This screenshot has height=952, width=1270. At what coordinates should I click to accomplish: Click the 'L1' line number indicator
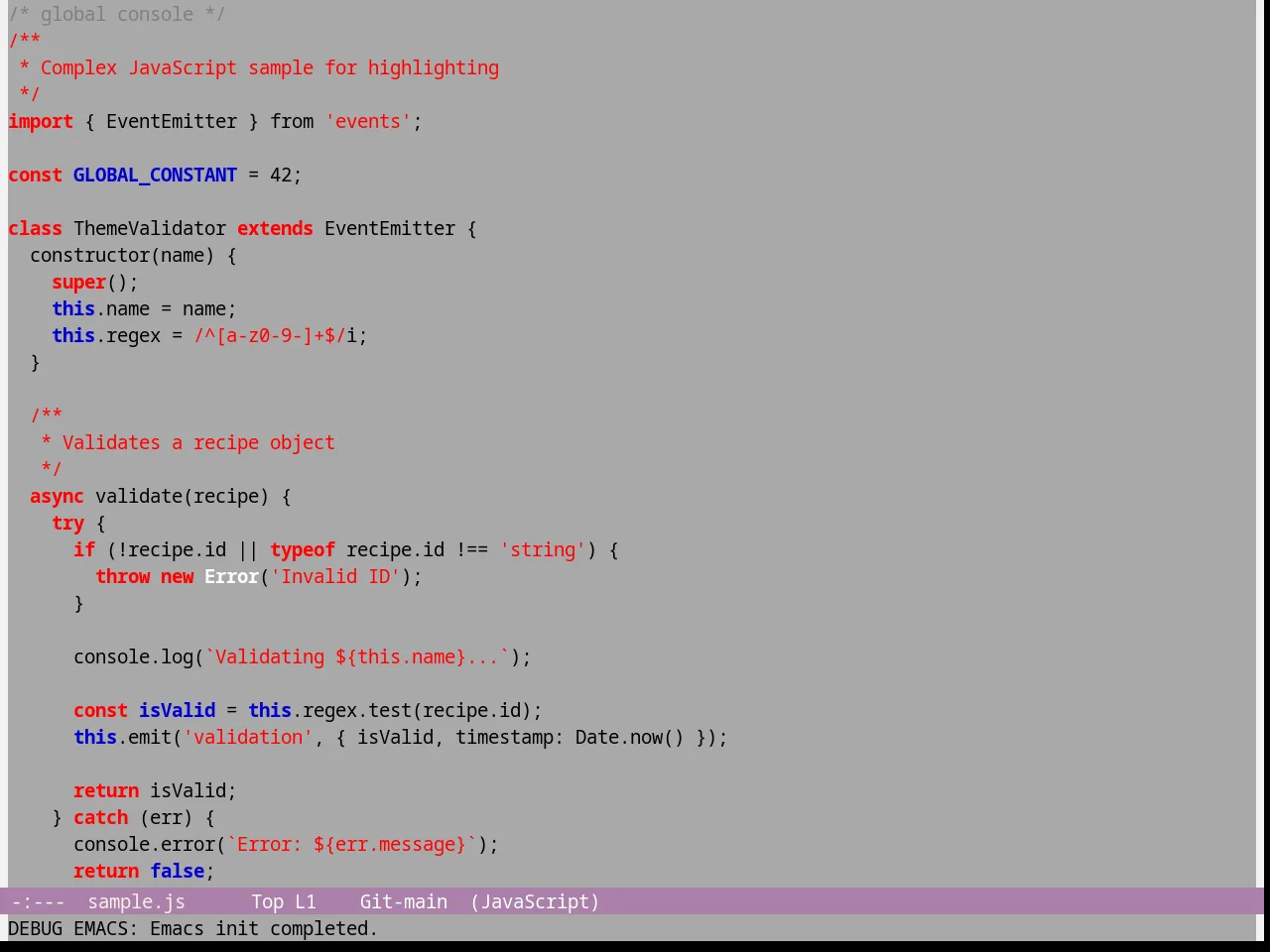coord(306,901)
